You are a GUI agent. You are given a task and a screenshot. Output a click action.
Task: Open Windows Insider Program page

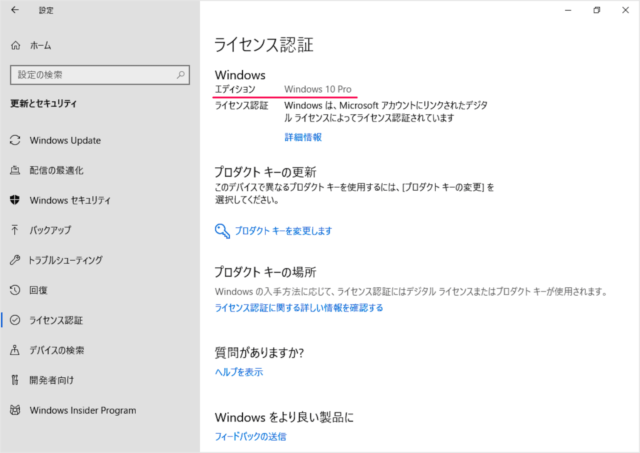(82, 410)
